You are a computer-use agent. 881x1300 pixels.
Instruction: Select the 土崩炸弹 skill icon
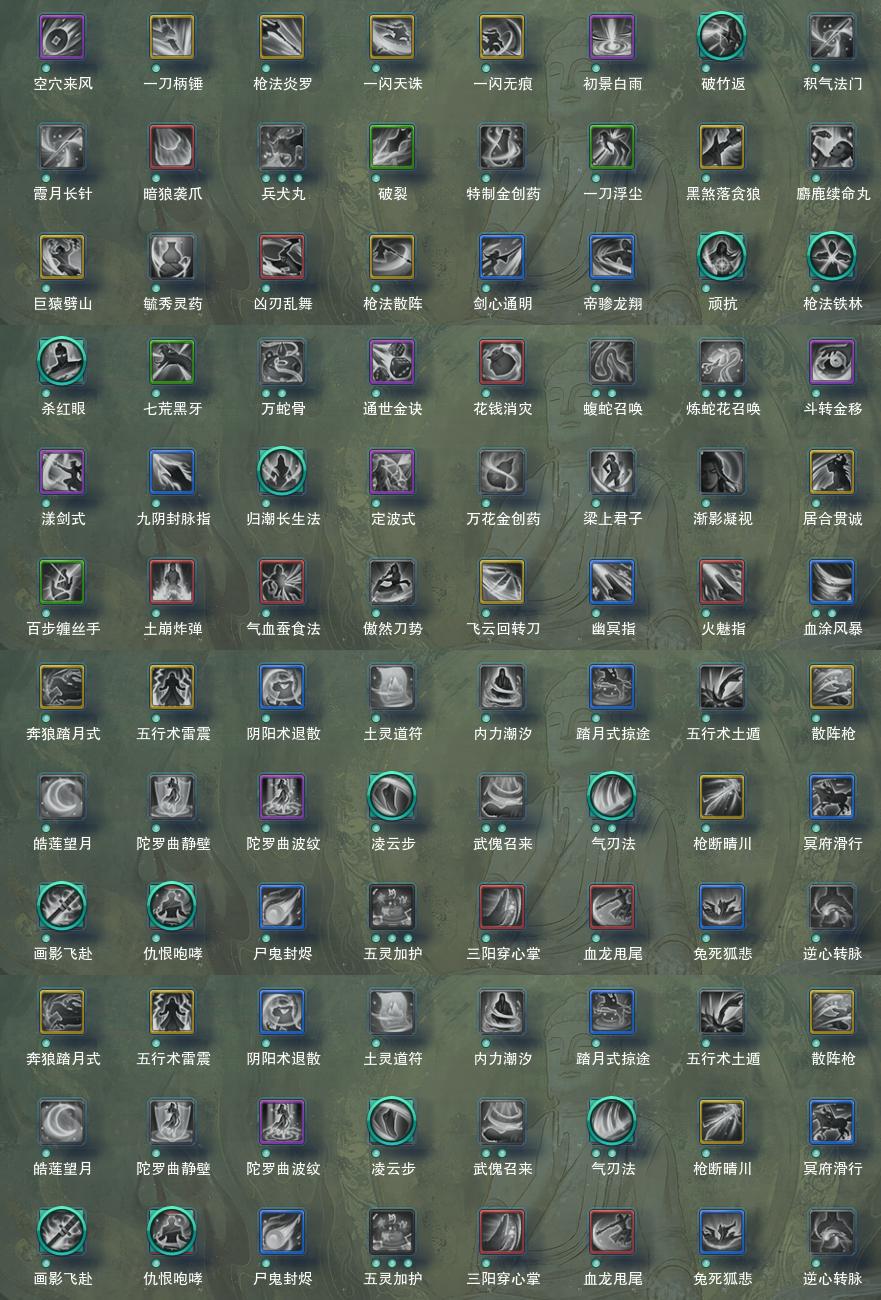point(172,583)
